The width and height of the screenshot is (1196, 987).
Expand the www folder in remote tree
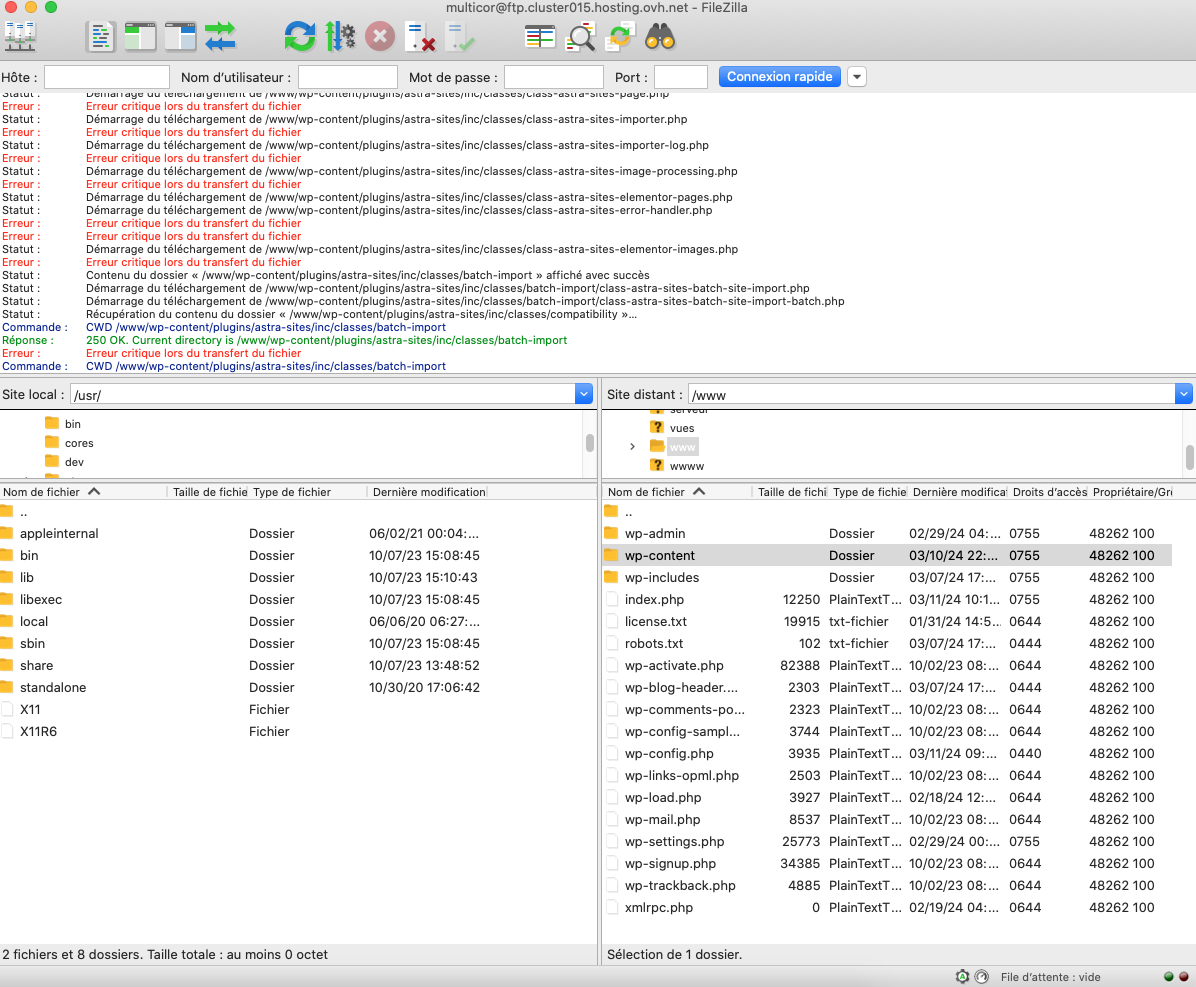[x=632, y=446]
